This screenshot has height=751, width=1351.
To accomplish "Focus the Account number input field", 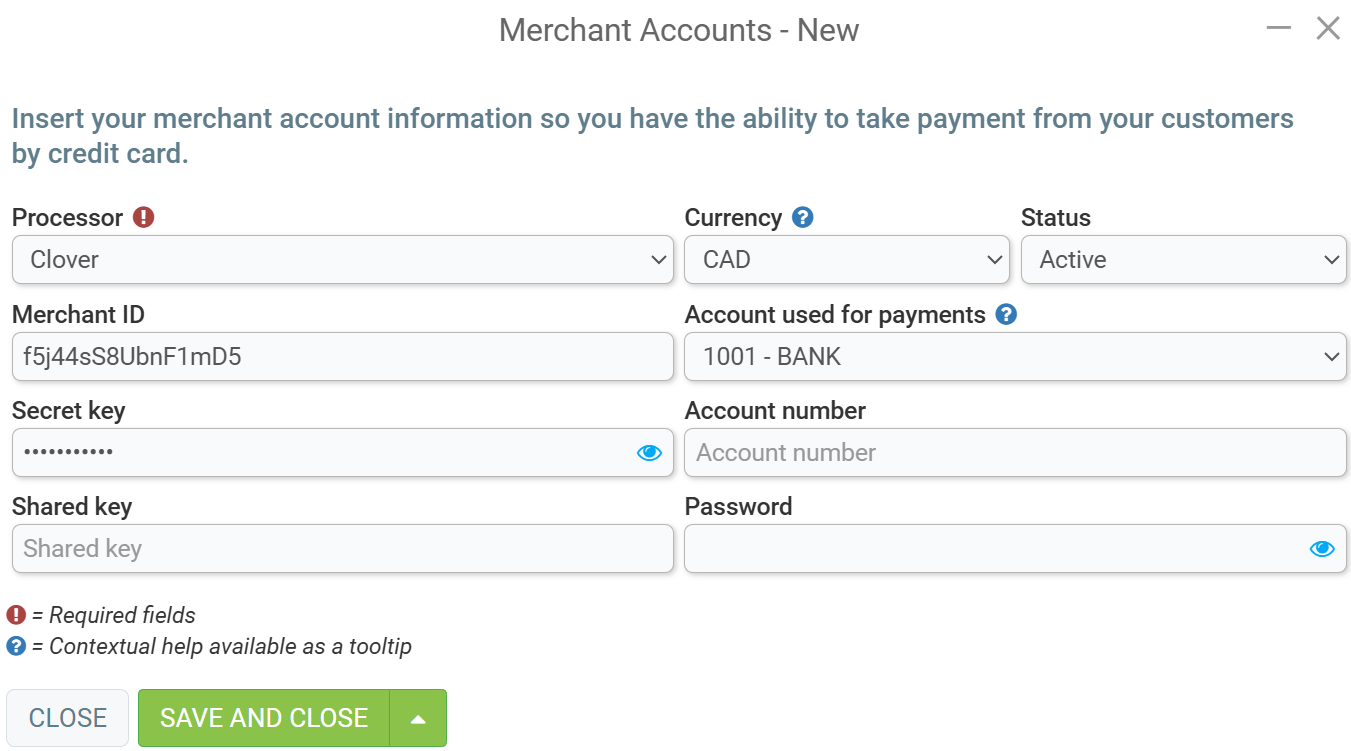I will [x=1016, y=453].
